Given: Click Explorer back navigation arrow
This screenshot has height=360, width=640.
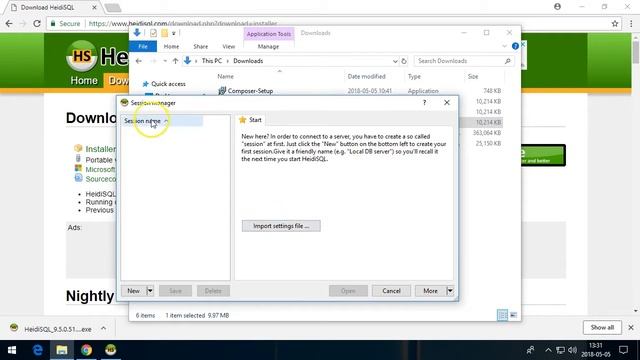Looking at the screenshot, I should click(139, 61).
